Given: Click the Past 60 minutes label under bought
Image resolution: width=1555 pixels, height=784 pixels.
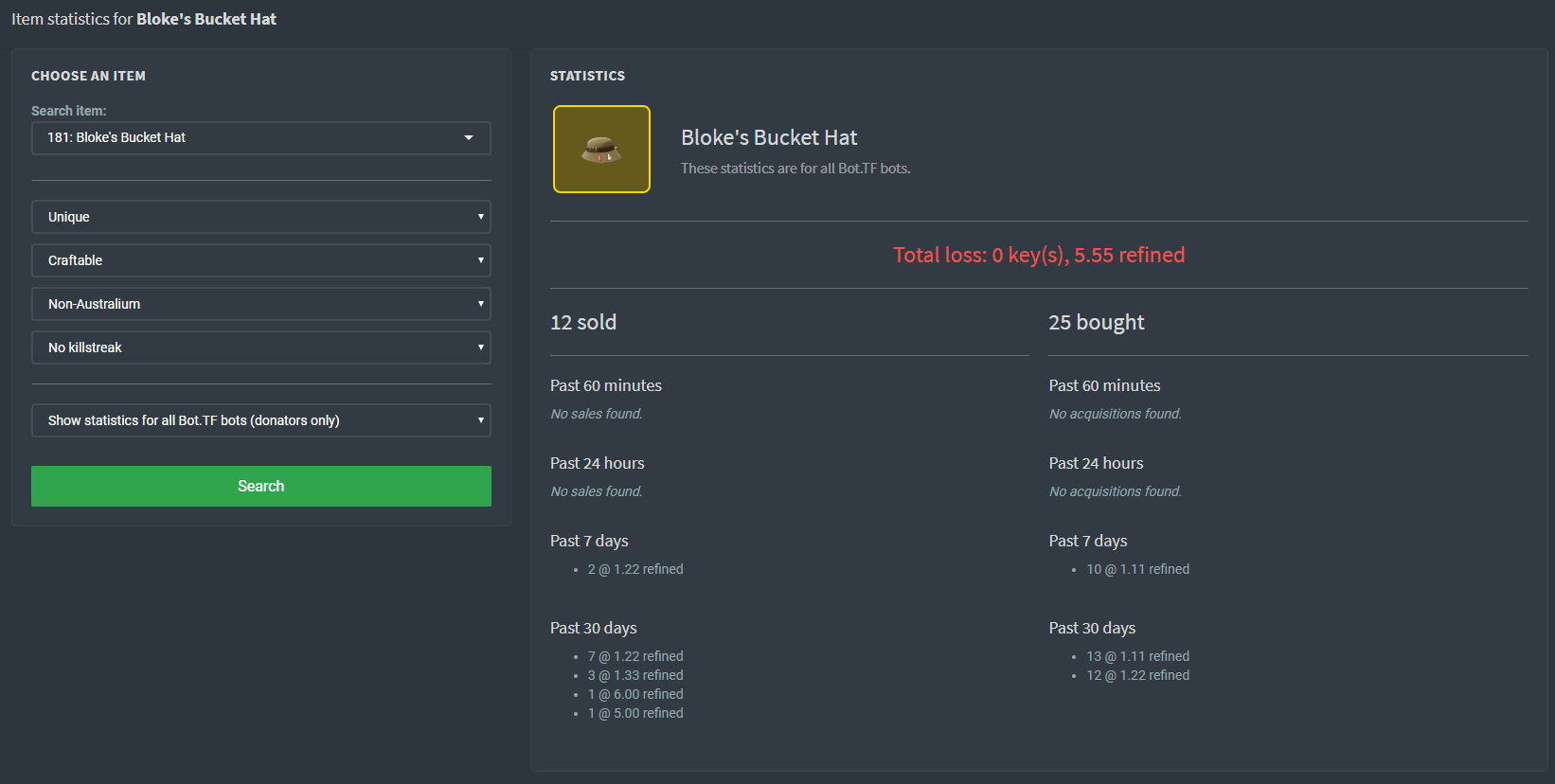Looking at the screenshot, I should click(1104, 385).
